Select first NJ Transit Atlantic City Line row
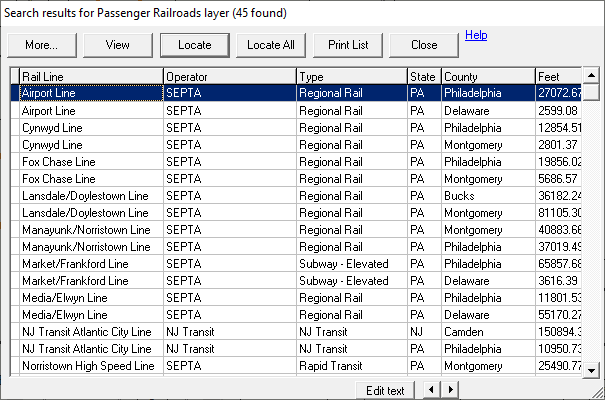The width and height of the screenshot is (605, 400). [90, 331]
